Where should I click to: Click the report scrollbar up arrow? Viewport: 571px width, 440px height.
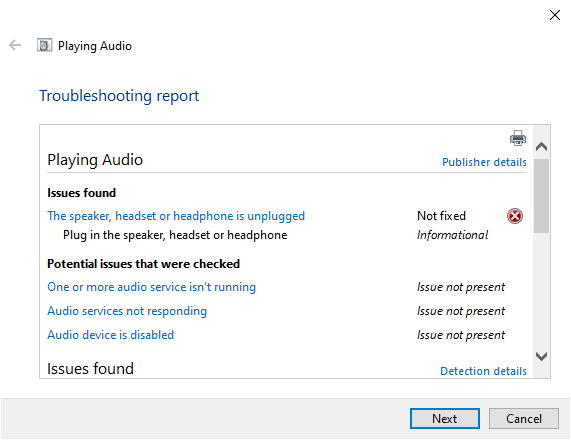tap(542, 147)
